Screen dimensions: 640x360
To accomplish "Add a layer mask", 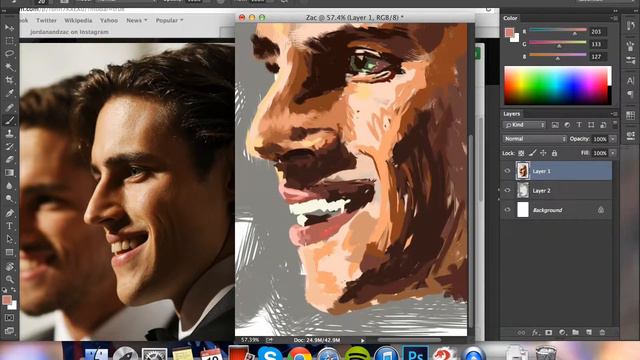I will pyautogui.click(x=549, y=333).
